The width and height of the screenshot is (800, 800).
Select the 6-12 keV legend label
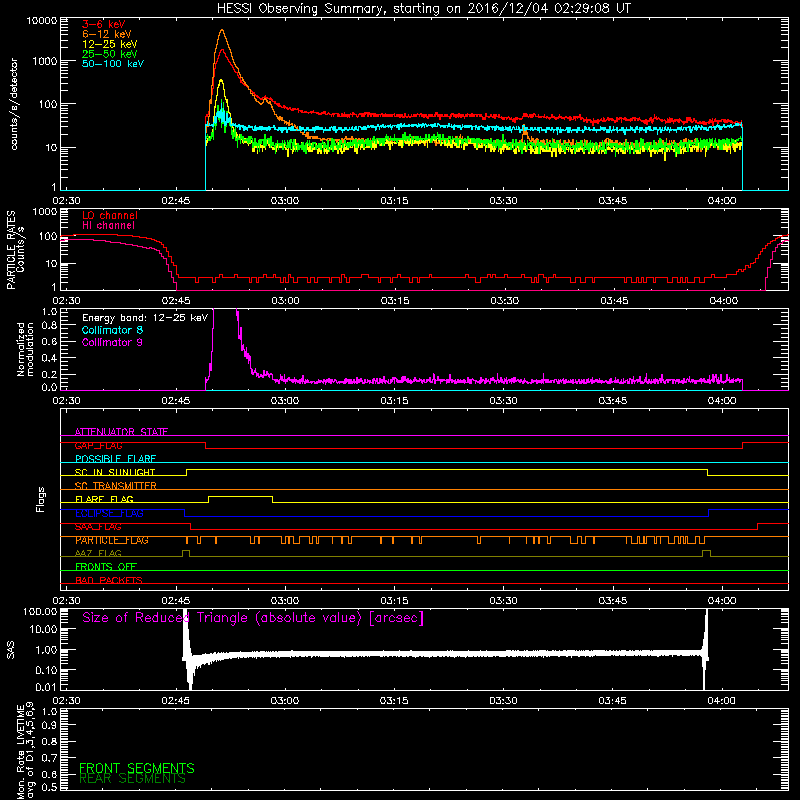(107, 34)
